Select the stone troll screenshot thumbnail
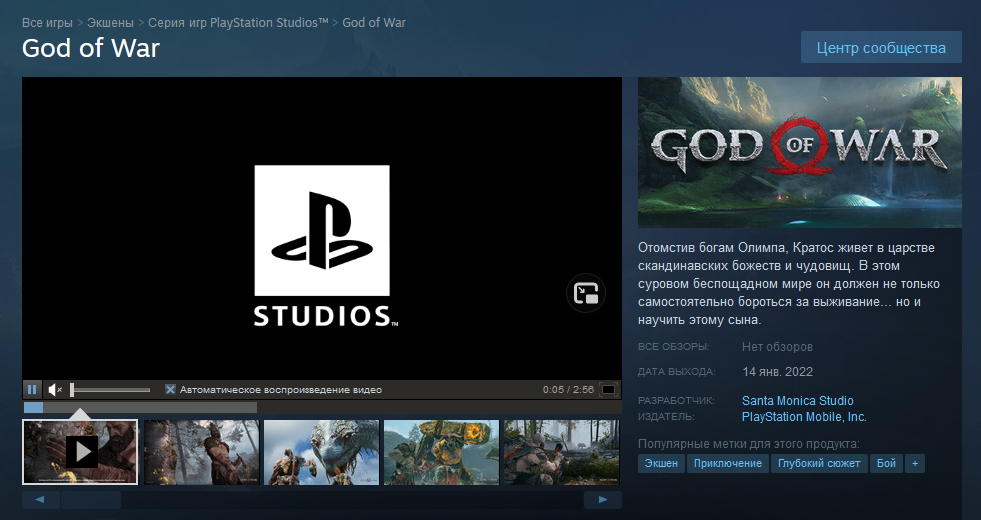981x520 pixels. (441, 452)
